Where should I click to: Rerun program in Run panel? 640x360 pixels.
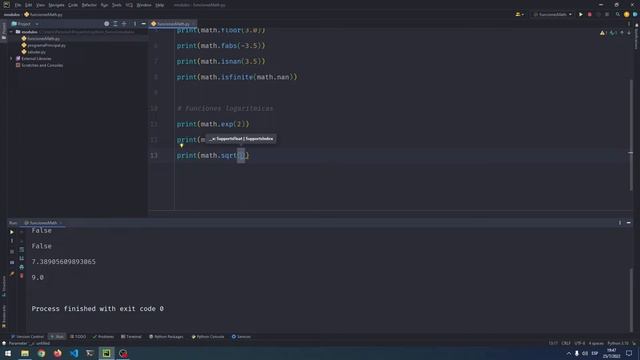click(12, 232)
